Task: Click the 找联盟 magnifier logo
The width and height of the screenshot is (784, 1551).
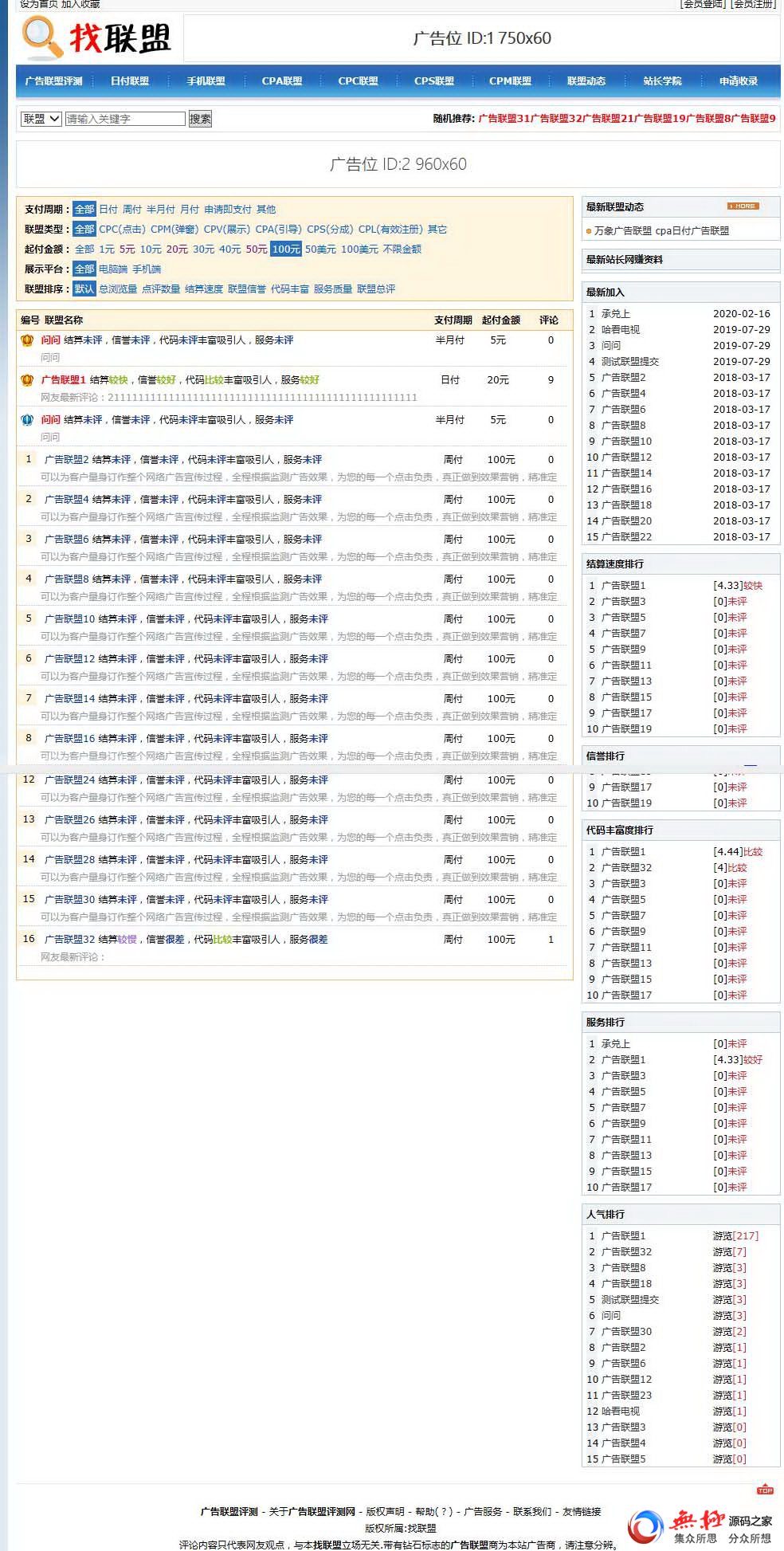Action: pos(96,37)
